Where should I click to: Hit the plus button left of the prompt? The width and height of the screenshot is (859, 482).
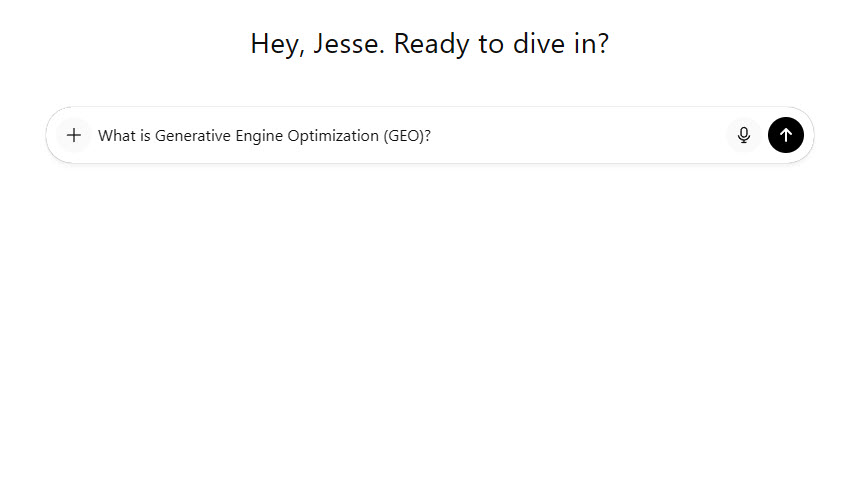[x=73, y=135]
